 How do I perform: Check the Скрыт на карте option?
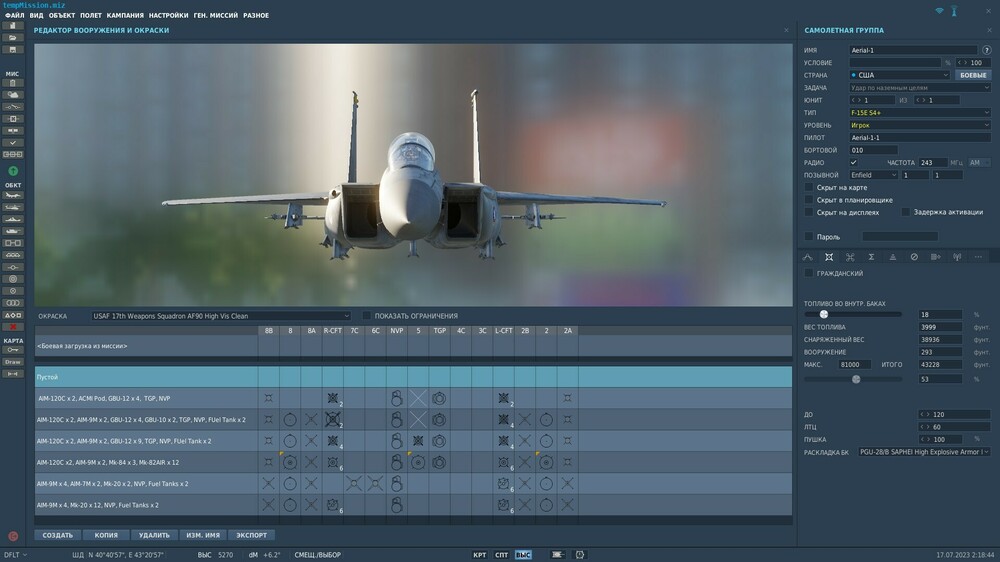click(x=809, y=187)
